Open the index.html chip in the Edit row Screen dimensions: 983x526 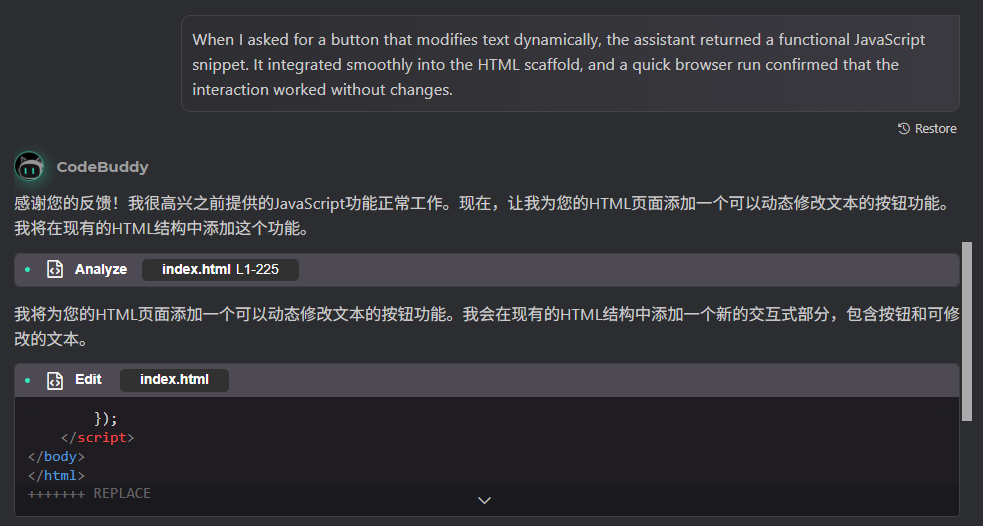(x=174, y=380)
